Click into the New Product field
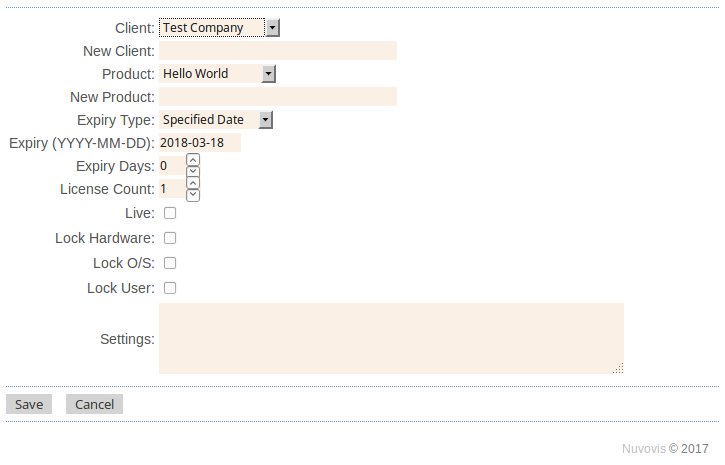 click(x=277, y=97)
